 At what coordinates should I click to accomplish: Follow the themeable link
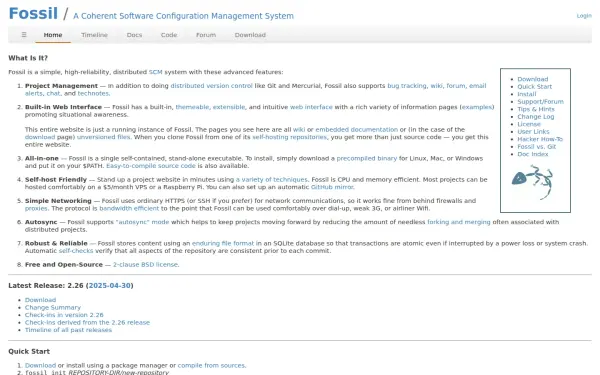pos(192,107)
